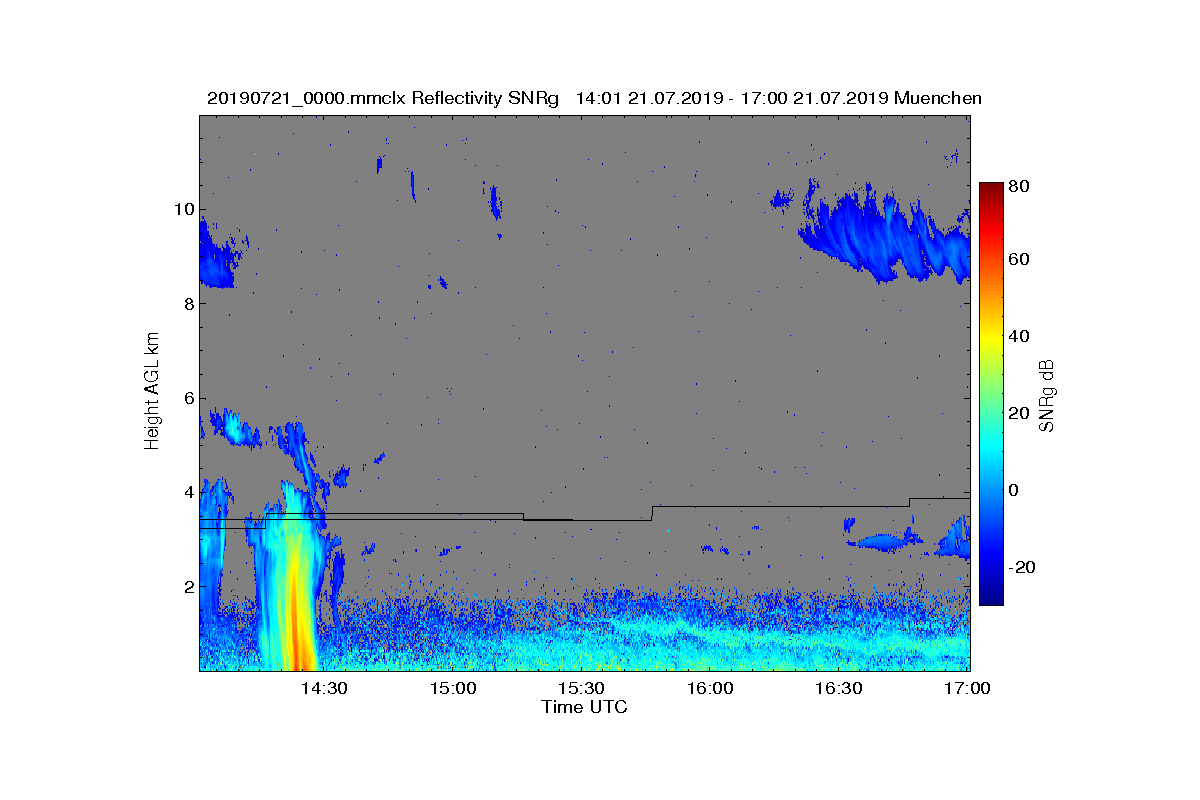Click the 15:30 time tick label
This screenshot has height=800, width=1200.
[x=581, y=689]
